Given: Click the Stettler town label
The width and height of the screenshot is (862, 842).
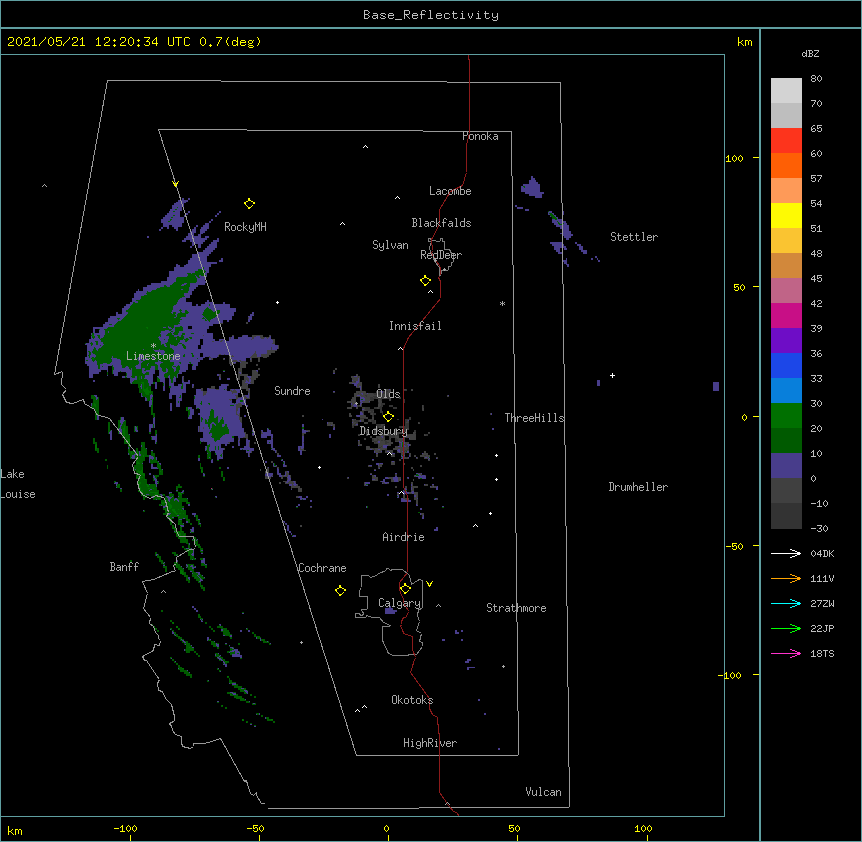Looking at the screenshot, I should (x=634, y=237).
